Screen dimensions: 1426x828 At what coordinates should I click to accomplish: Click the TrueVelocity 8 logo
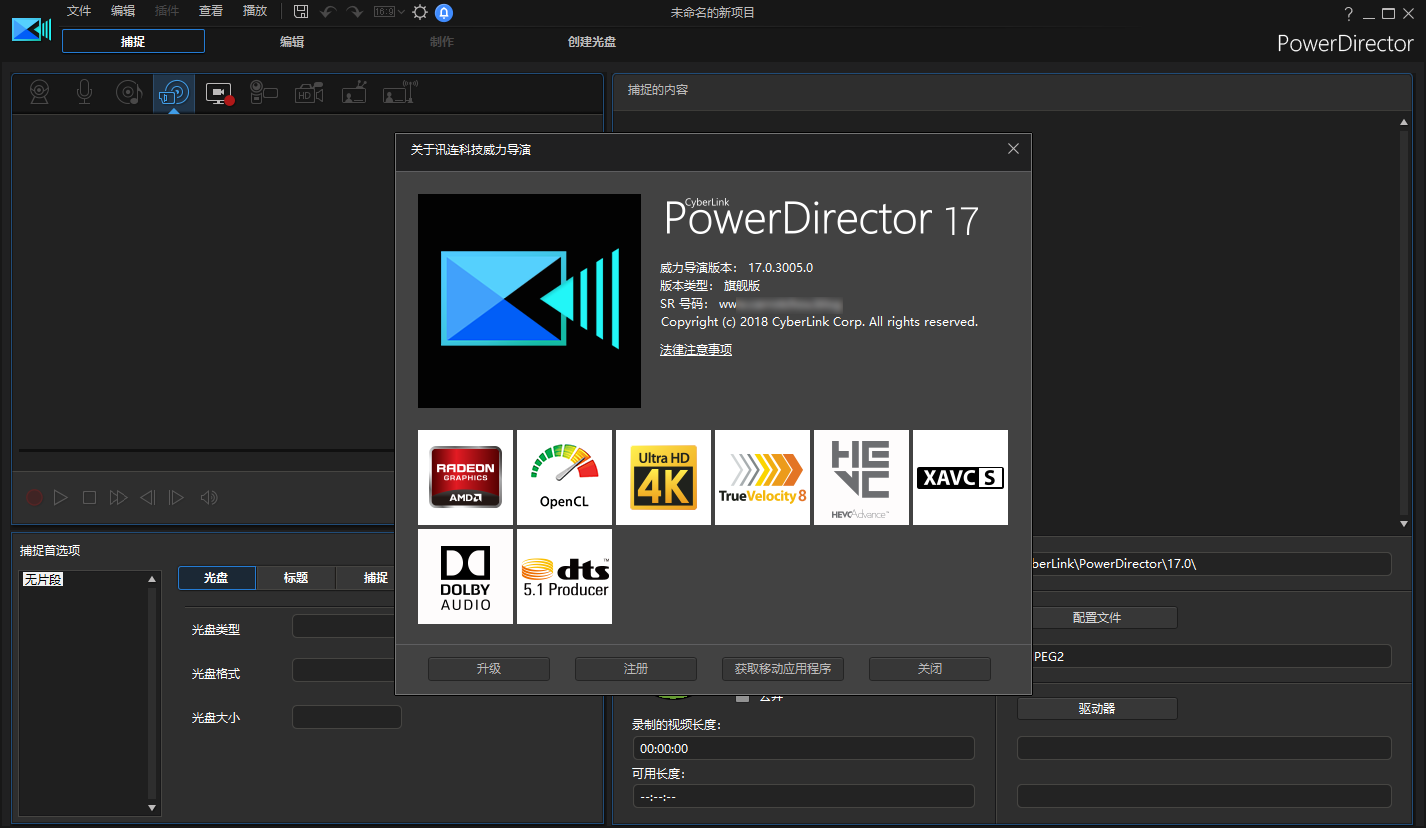click(x=762, y=477)
